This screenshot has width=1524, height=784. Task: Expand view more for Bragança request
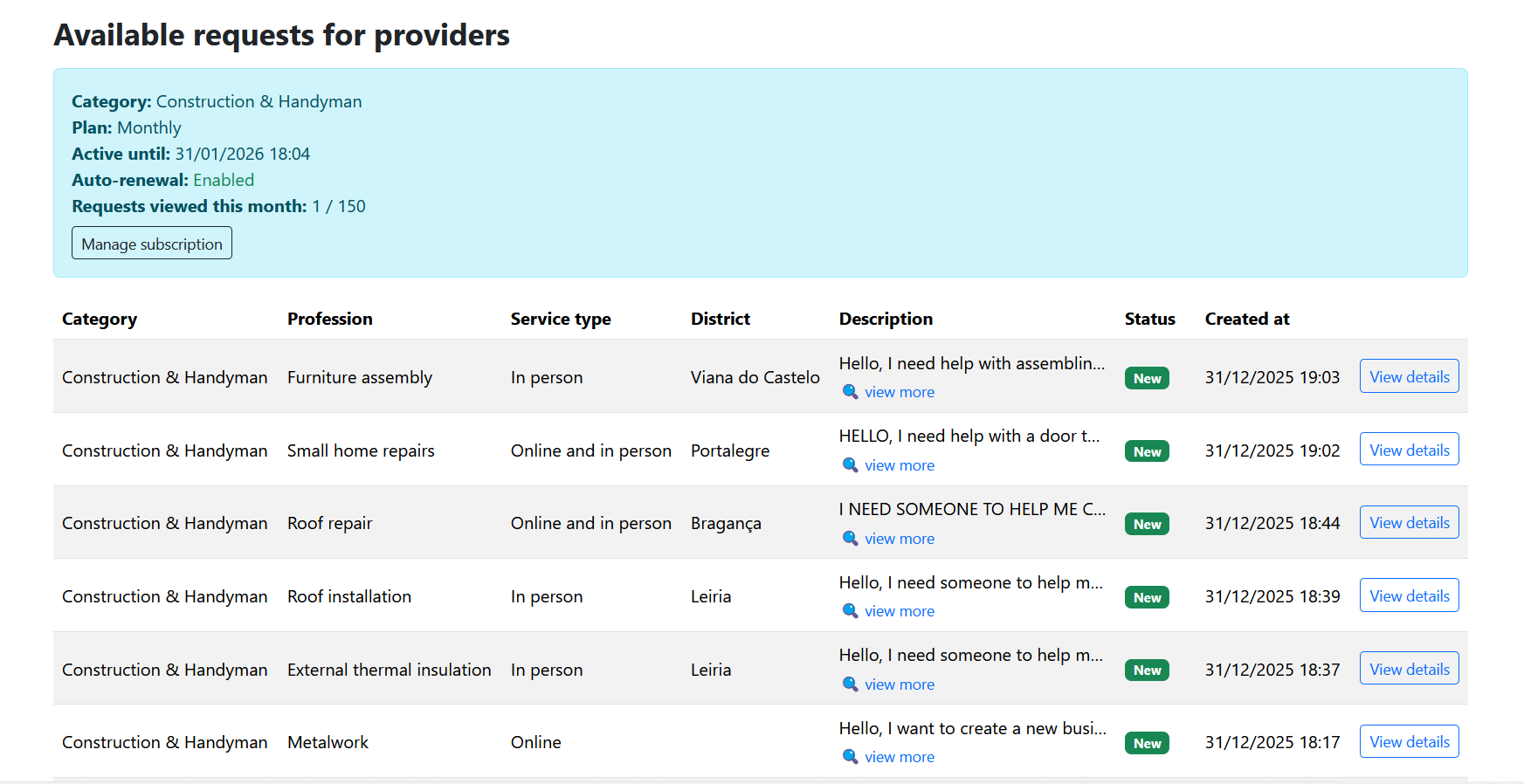[899, 539]
